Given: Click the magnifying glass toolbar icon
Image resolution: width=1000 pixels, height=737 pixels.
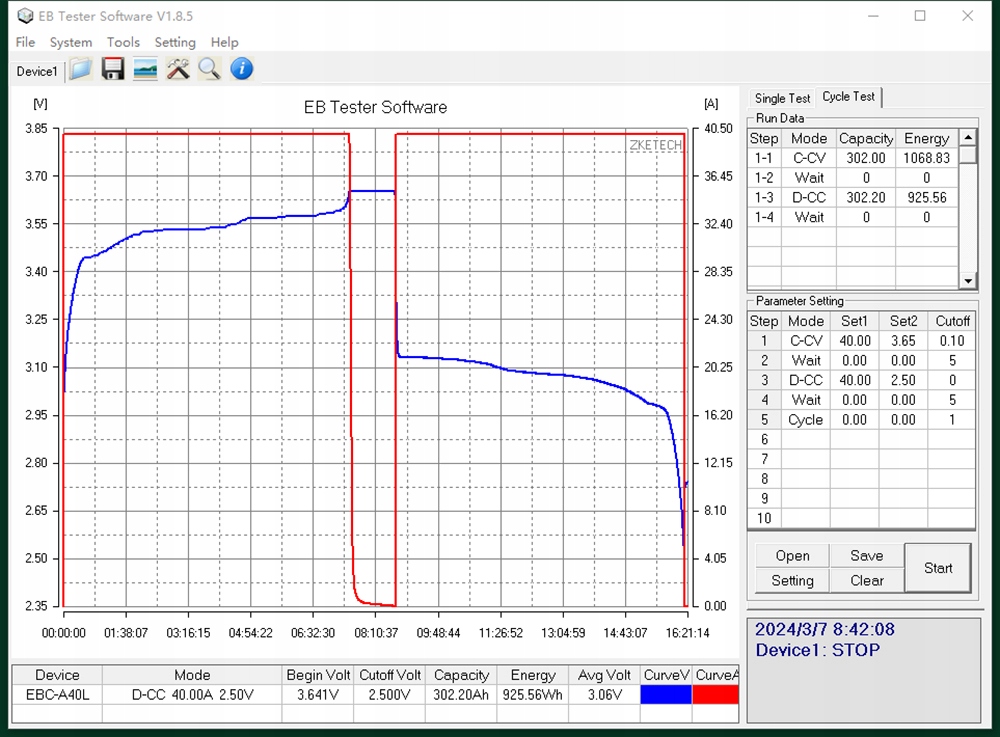Looking at the screenshot, I should 209,69.
